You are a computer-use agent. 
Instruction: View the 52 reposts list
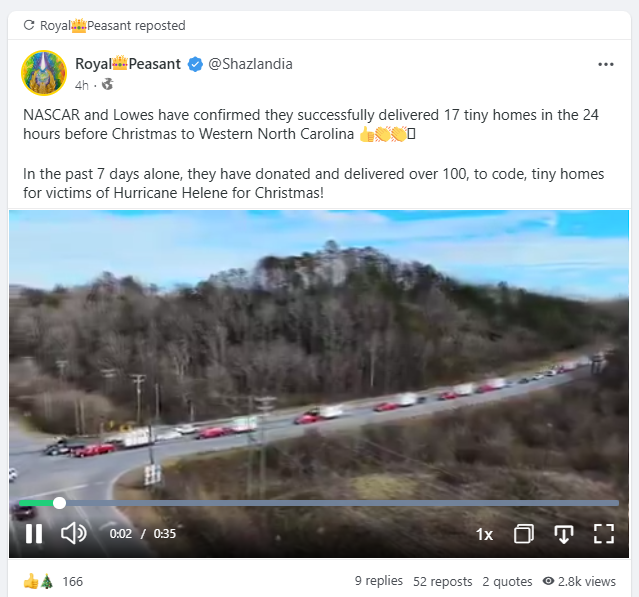click(443, 582)
